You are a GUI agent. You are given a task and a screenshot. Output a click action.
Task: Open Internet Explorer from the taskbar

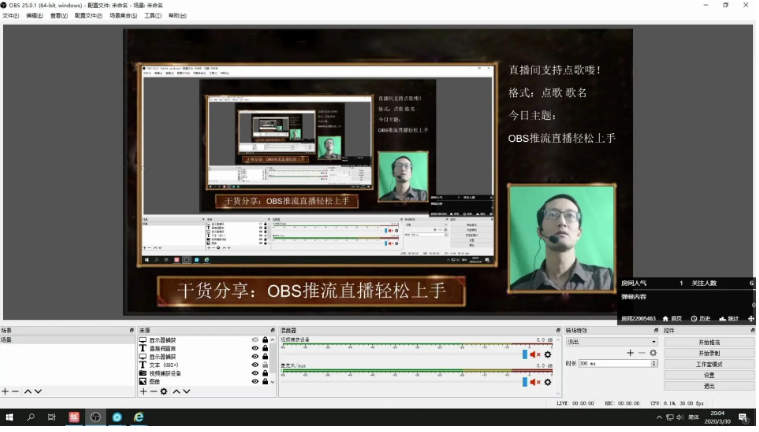138,417
